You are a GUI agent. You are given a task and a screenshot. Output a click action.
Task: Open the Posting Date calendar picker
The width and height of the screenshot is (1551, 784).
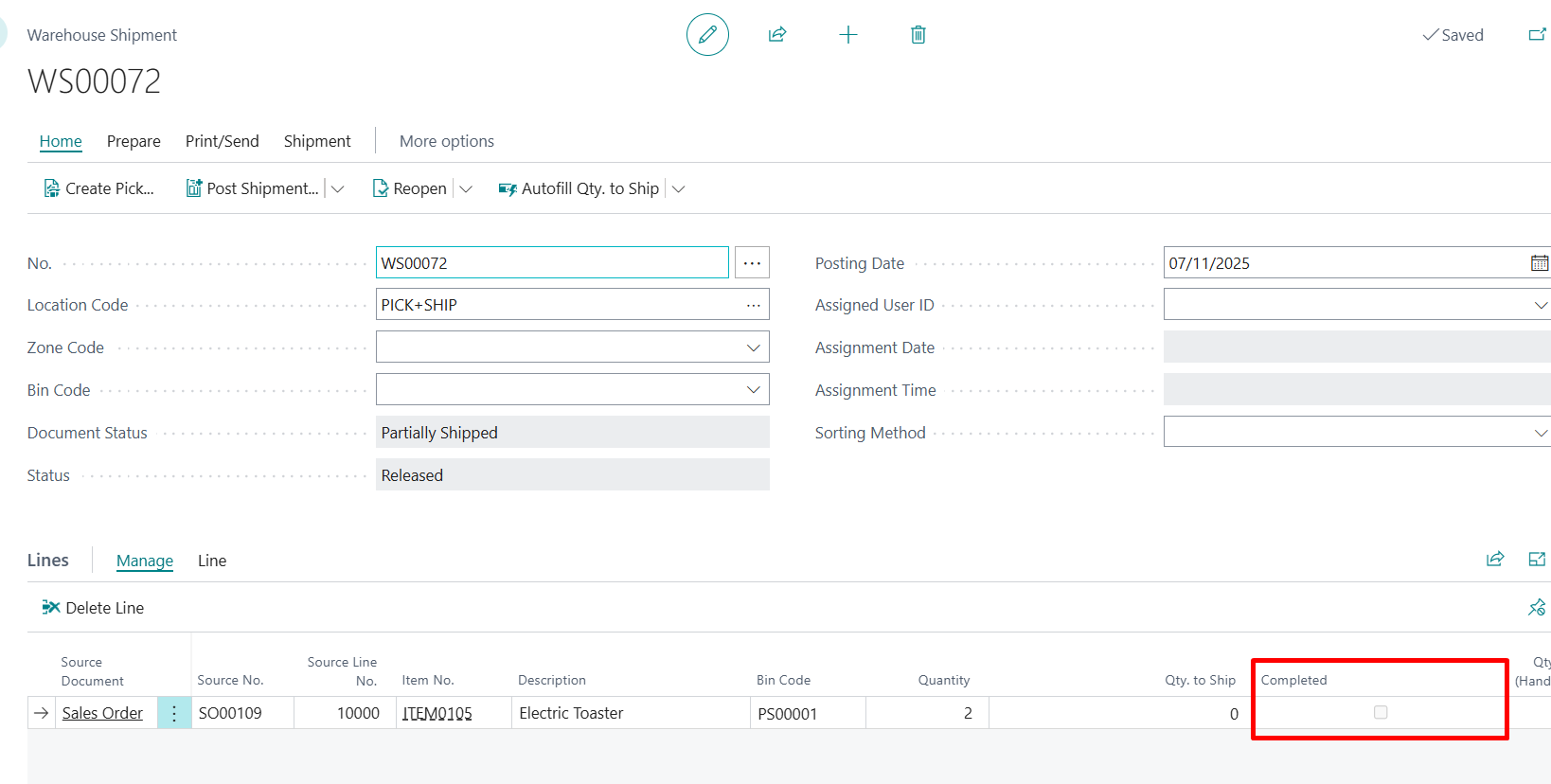[x=1540, y=263]
